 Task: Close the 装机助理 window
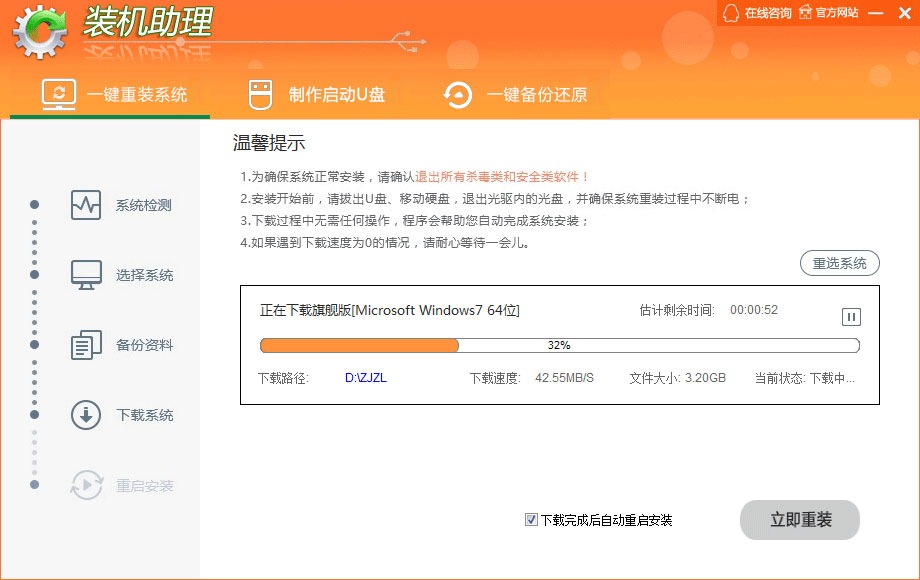tap(903, 13)
